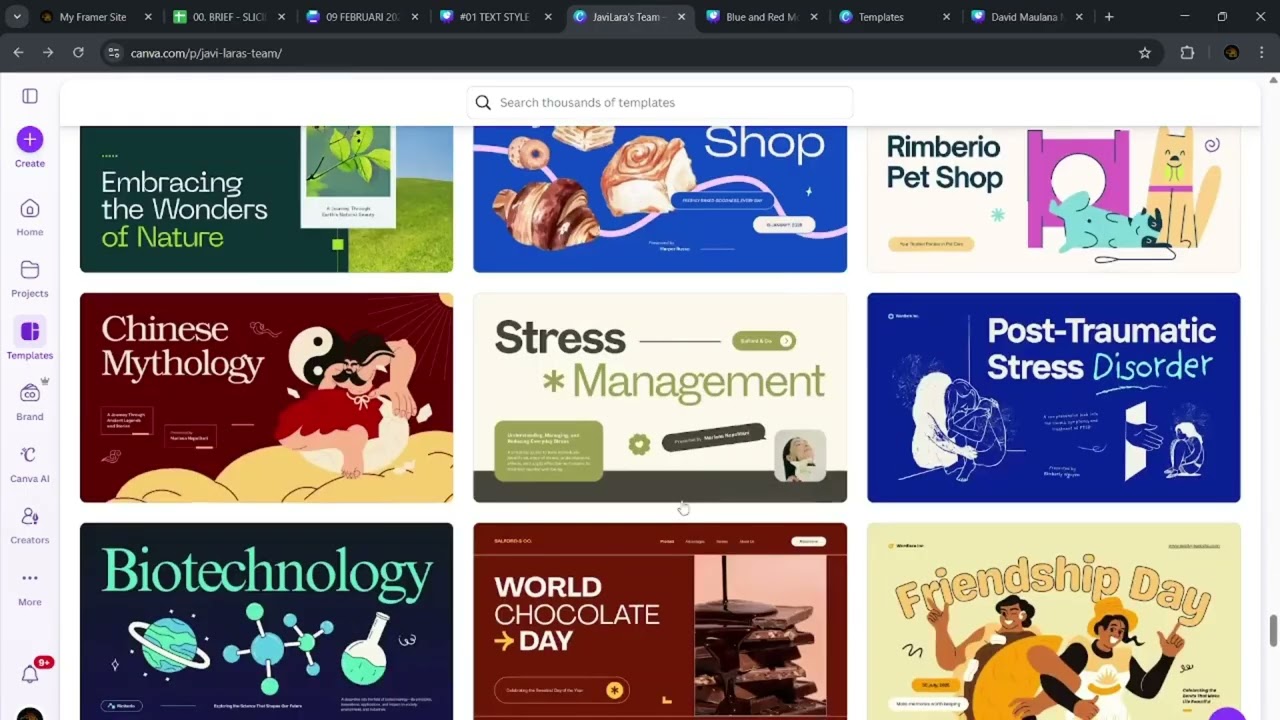
Task: Open browser extensions puzzle icon
Action: pos(1187,53)
